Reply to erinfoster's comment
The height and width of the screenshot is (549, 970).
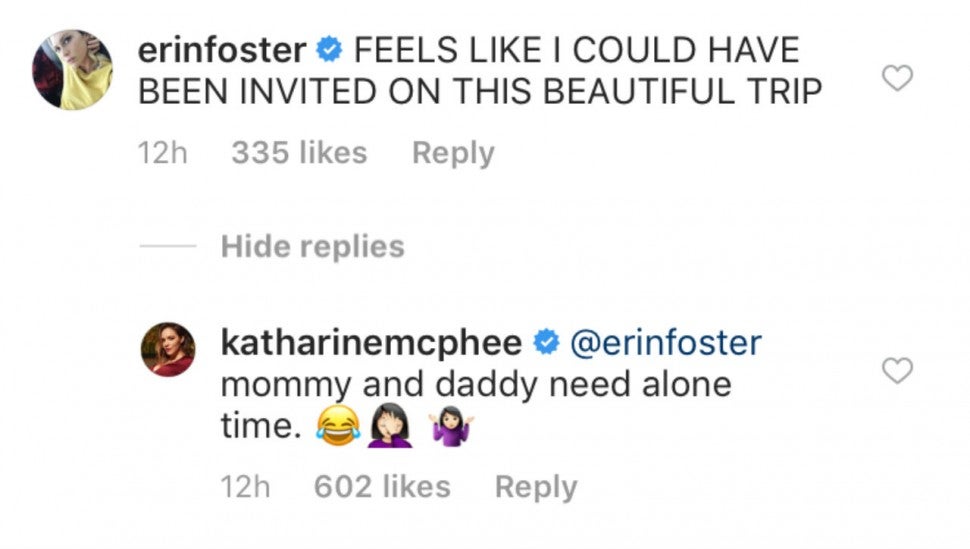point(453,153)
